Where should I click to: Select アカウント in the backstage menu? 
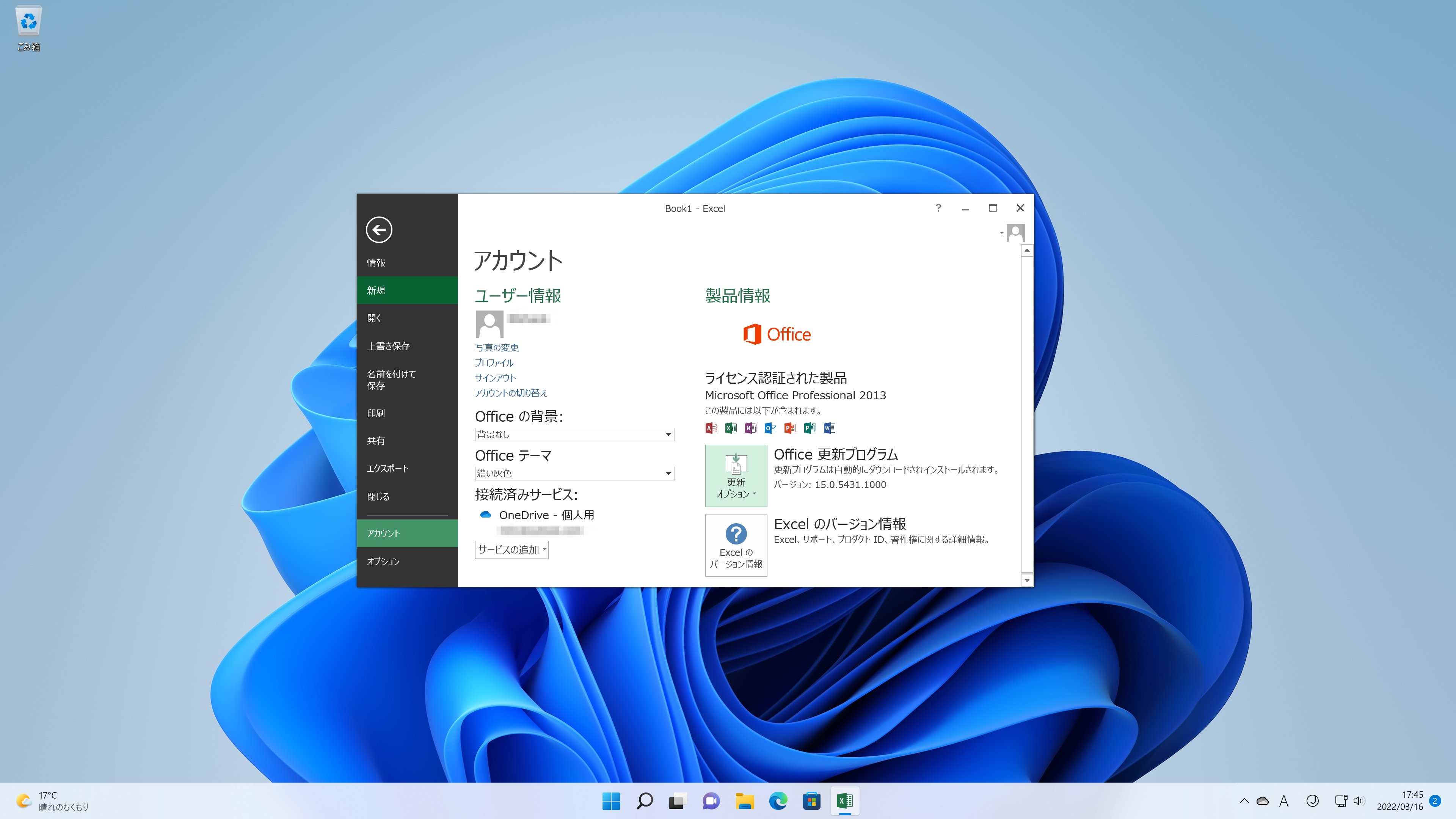407,533
